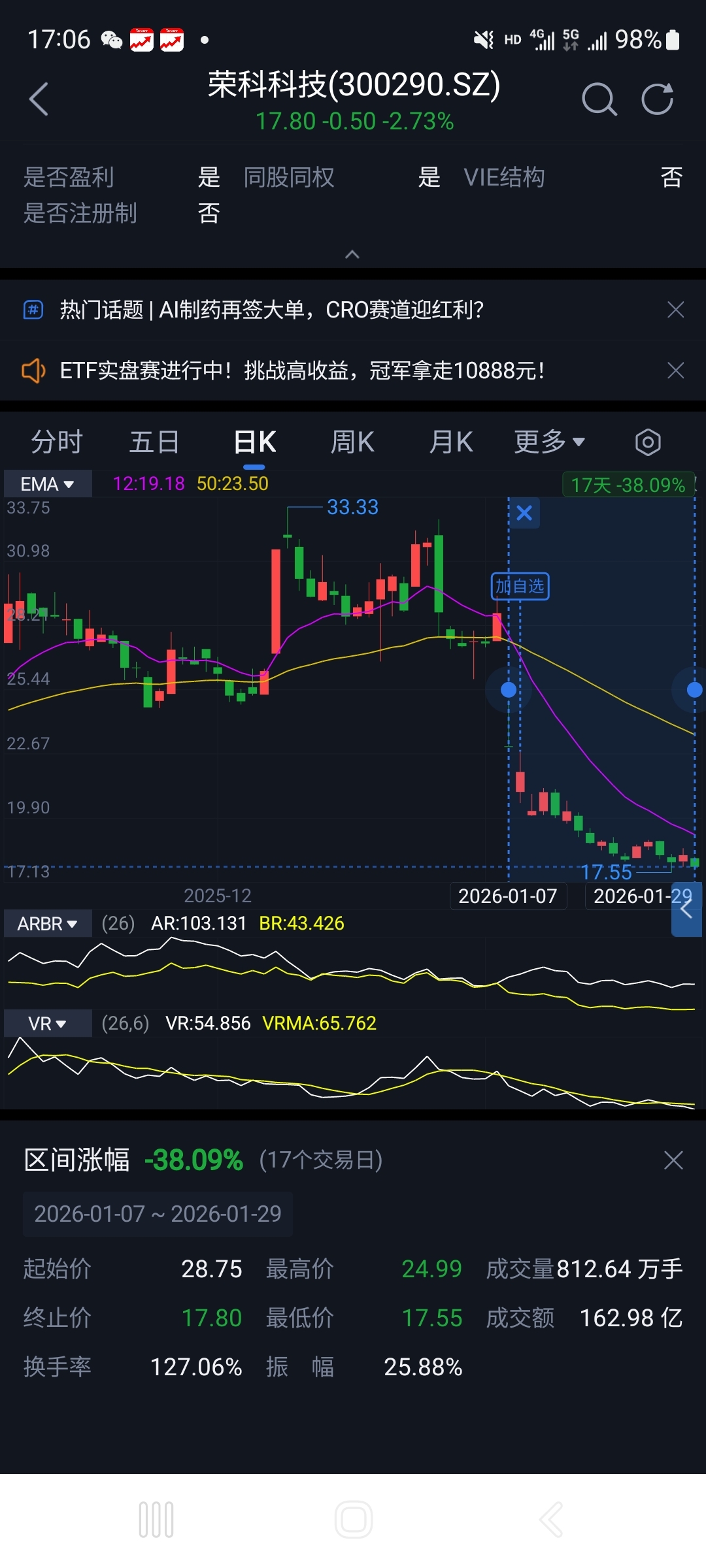
Task: Select the 日K tab
Action: pyautogui.click(x=255, y=442)
